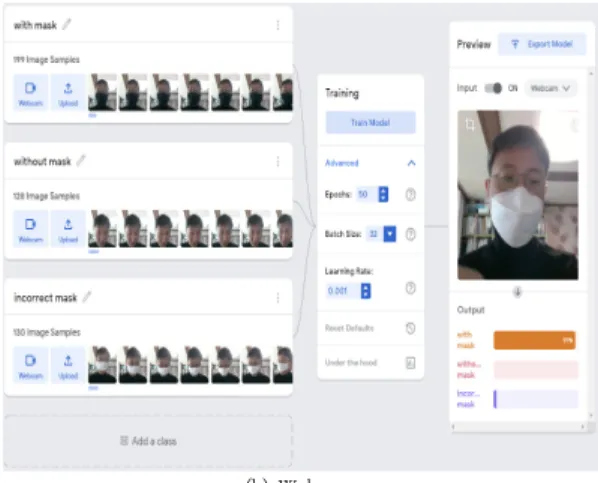Click Under the hood text
The width and height of the screenshot is (598, 483).
[x=351, y=362]
